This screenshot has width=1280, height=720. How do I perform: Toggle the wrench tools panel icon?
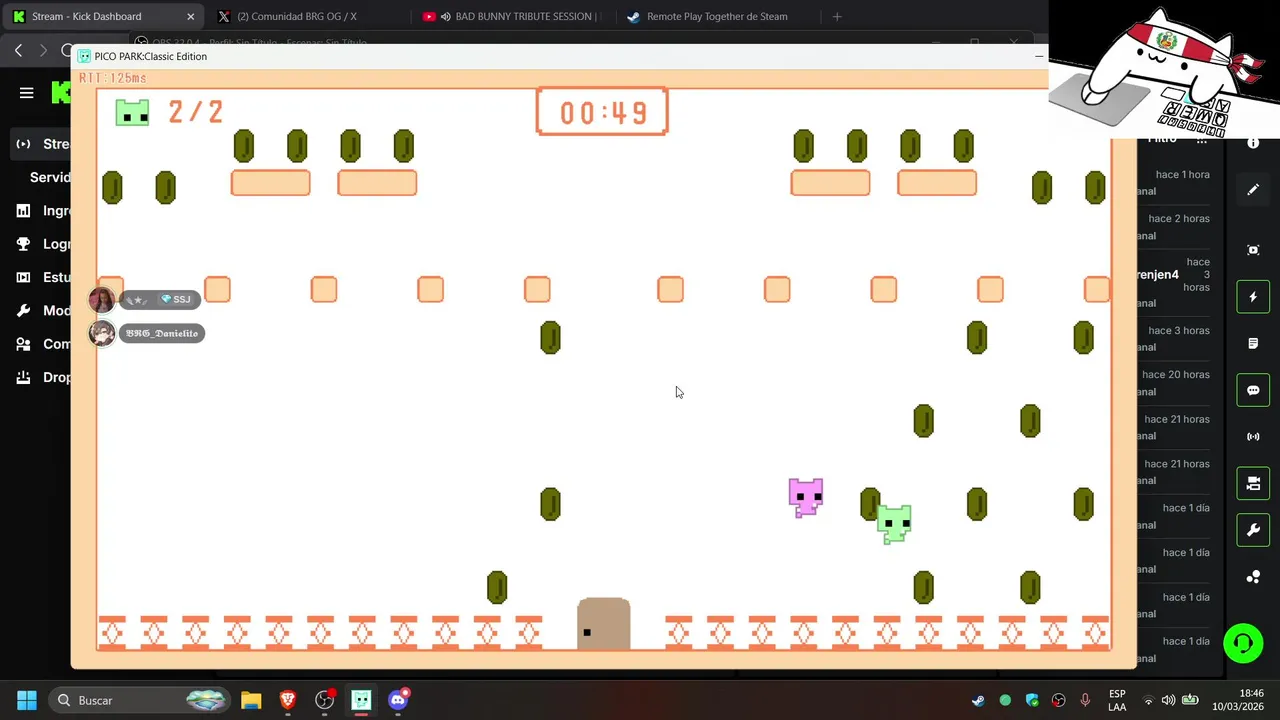(1253, 530)
